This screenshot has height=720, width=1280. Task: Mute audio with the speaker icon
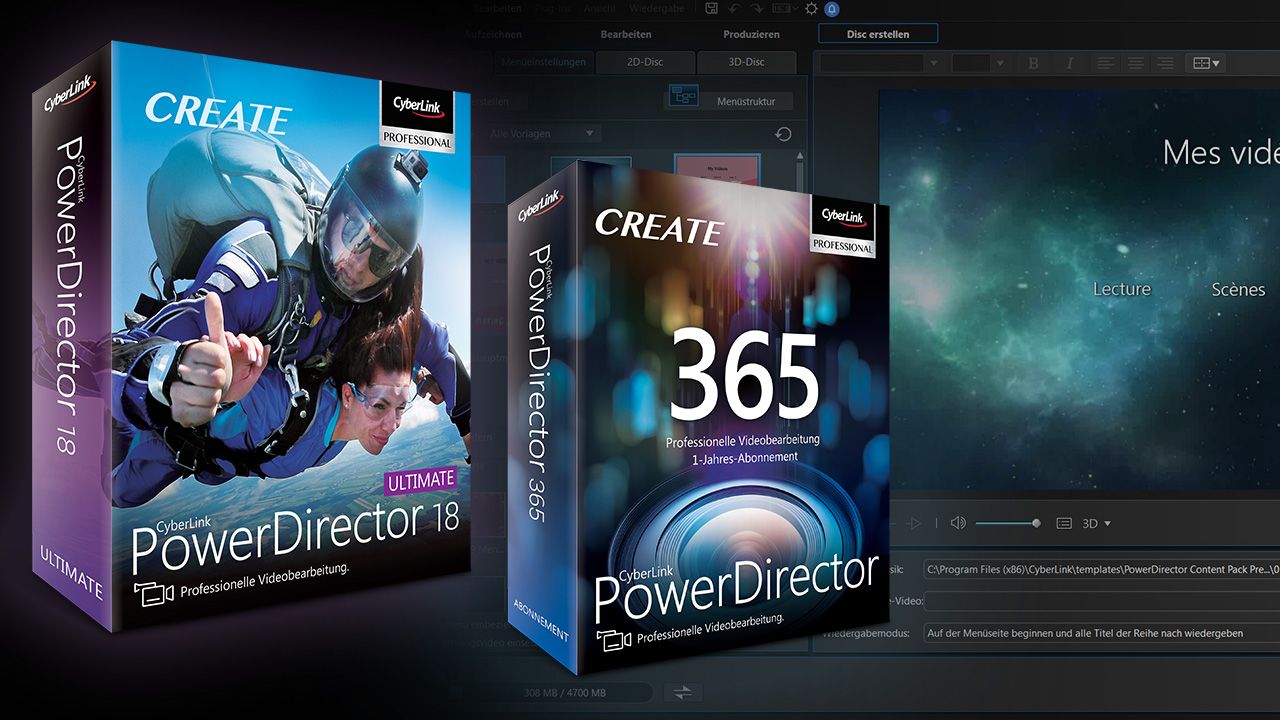pos(958,523)
